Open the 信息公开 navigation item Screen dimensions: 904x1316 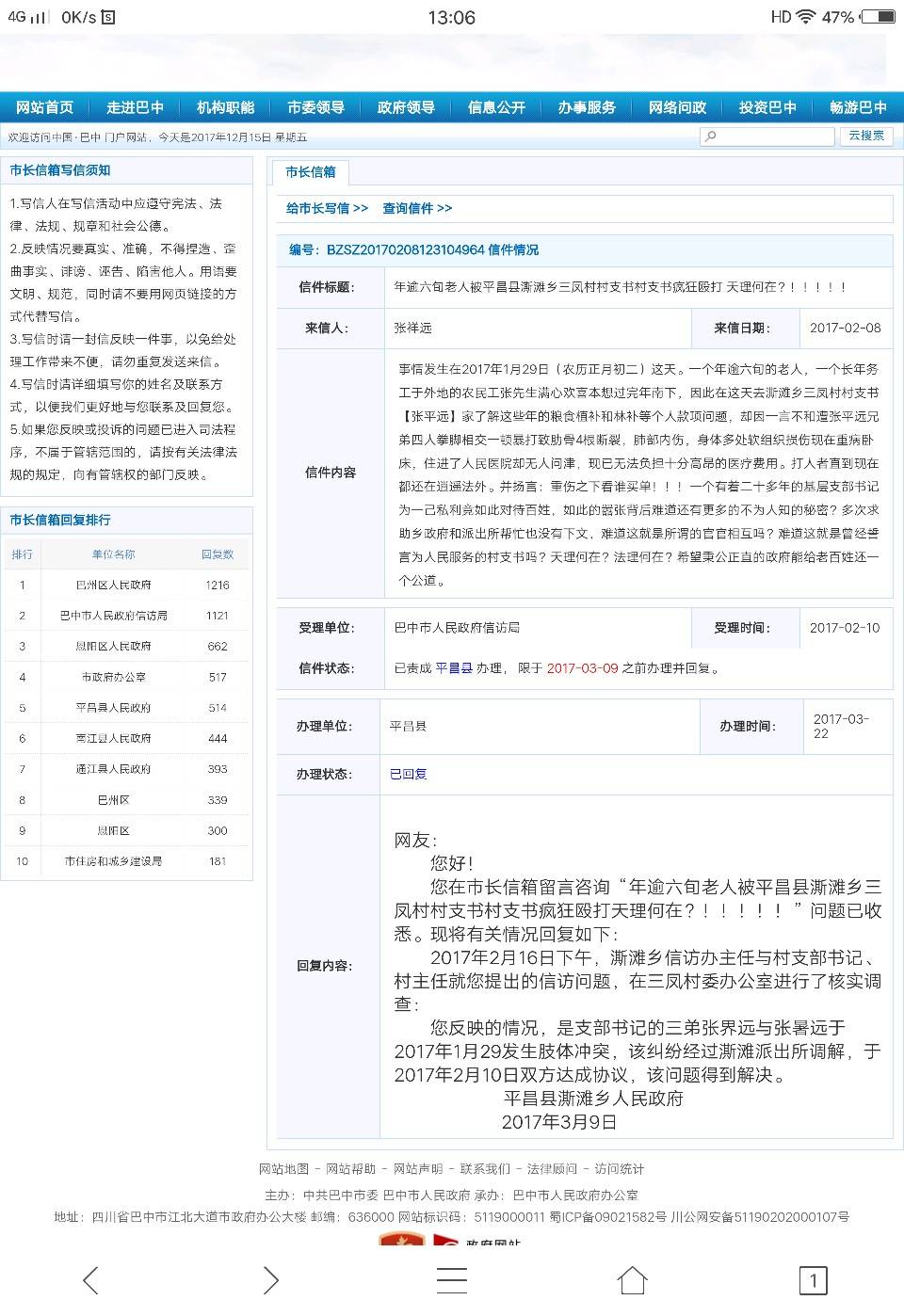point(496,107)
